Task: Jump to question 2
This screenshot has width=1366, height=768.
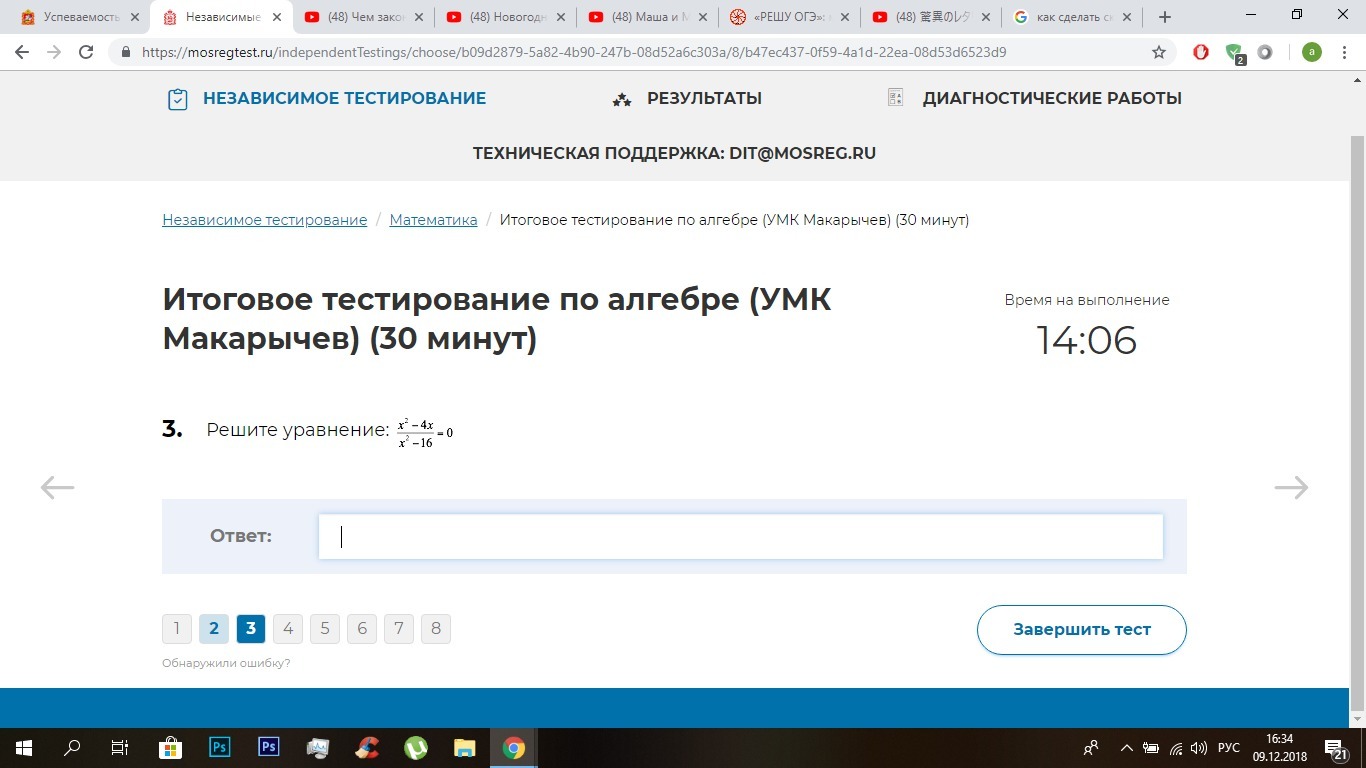Action: (214, 629)
